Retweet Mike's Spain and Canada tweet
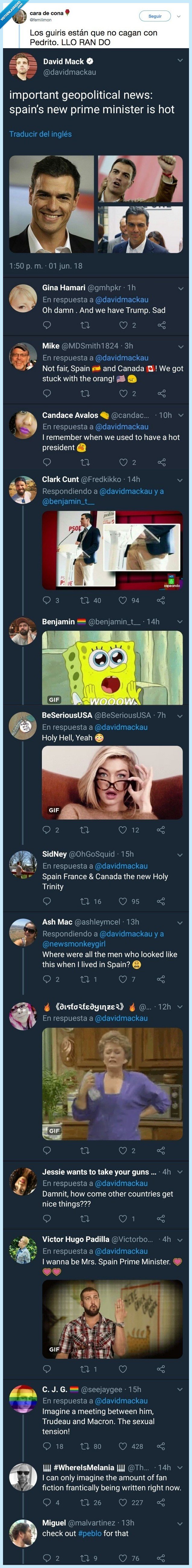This screenshot has height=1568, width=192. (85, 393)
